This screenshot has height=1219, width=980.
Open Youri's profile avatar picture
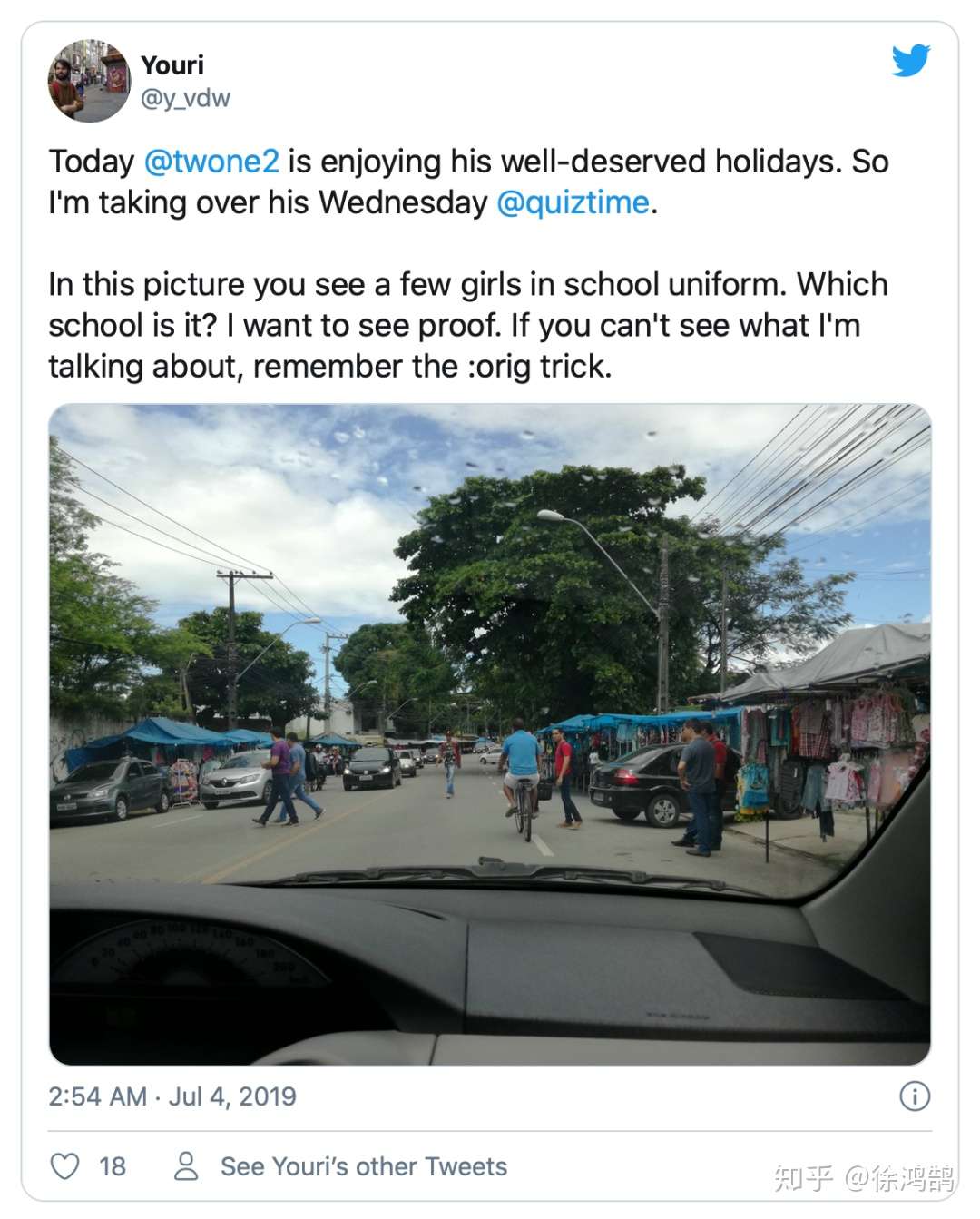pos(89,81)
